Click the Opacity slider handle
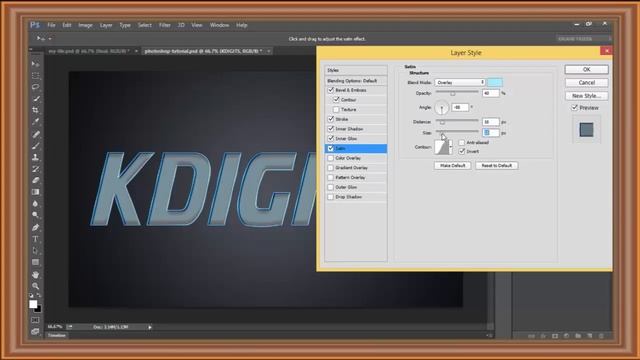Viewport: 640px width, 360px height. pyautogui.click(x=452, y=93)
